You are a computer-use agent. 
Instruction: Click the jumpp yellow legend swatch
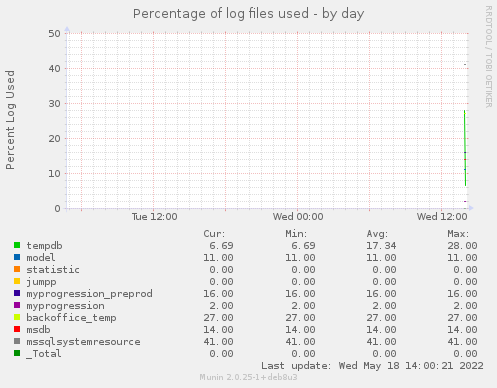point(17,281)
